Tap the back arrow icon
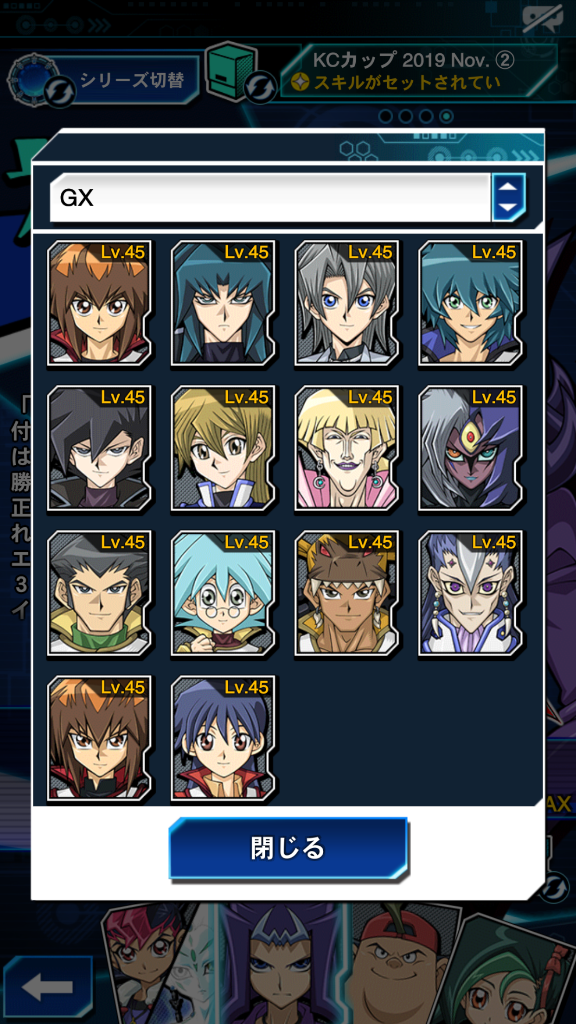 49,986
